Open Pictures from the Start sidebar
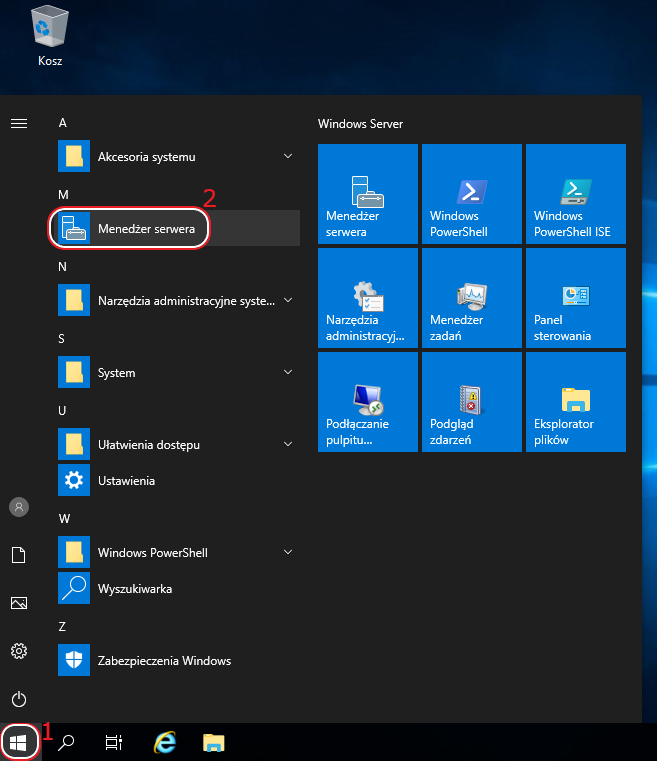 tap(19, 603)
